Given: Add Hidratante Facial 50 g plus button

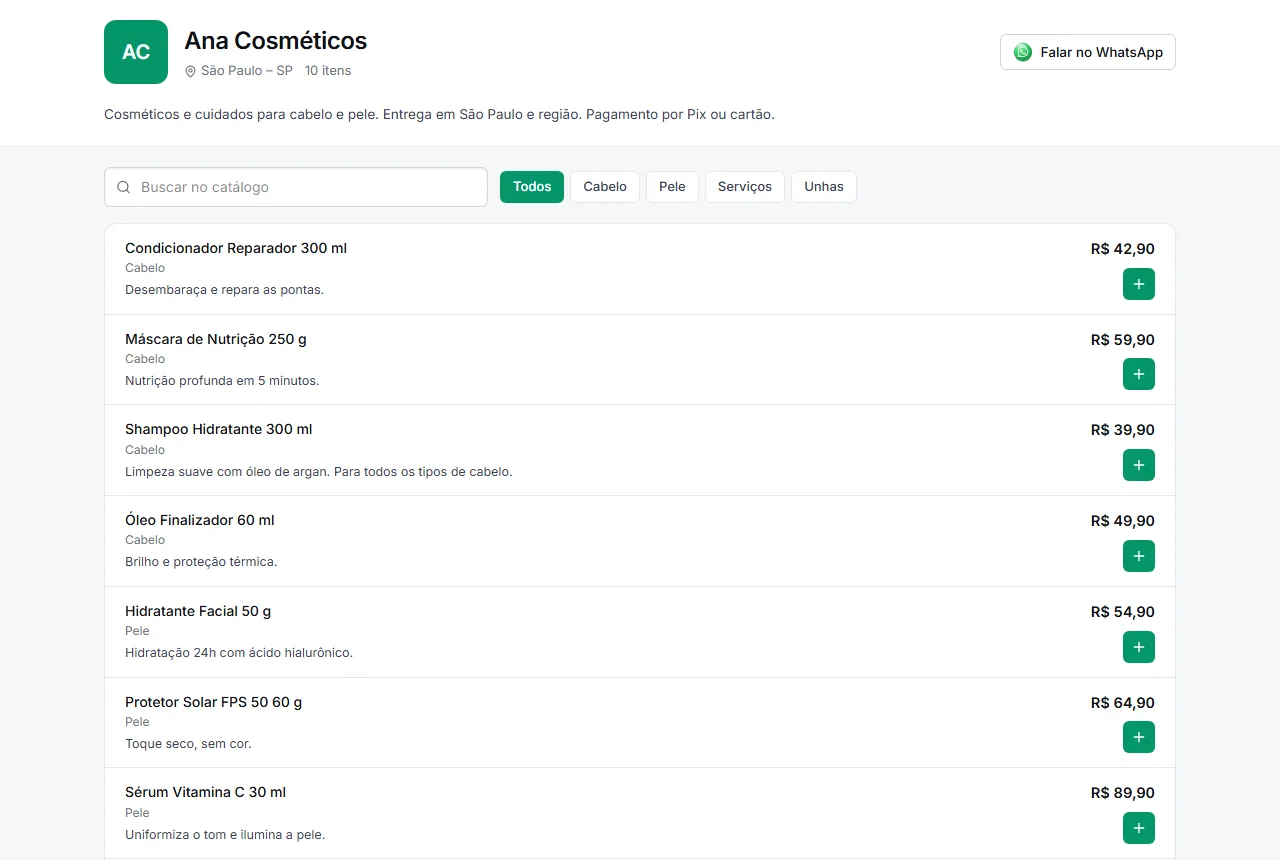Looking at the screenshot, I should (1139, 647).
